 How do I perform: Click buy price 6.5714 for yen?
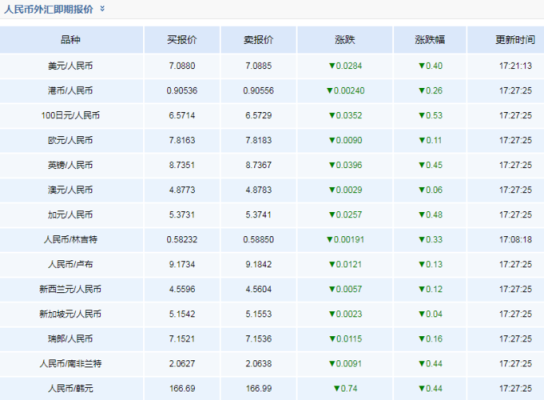182,115
